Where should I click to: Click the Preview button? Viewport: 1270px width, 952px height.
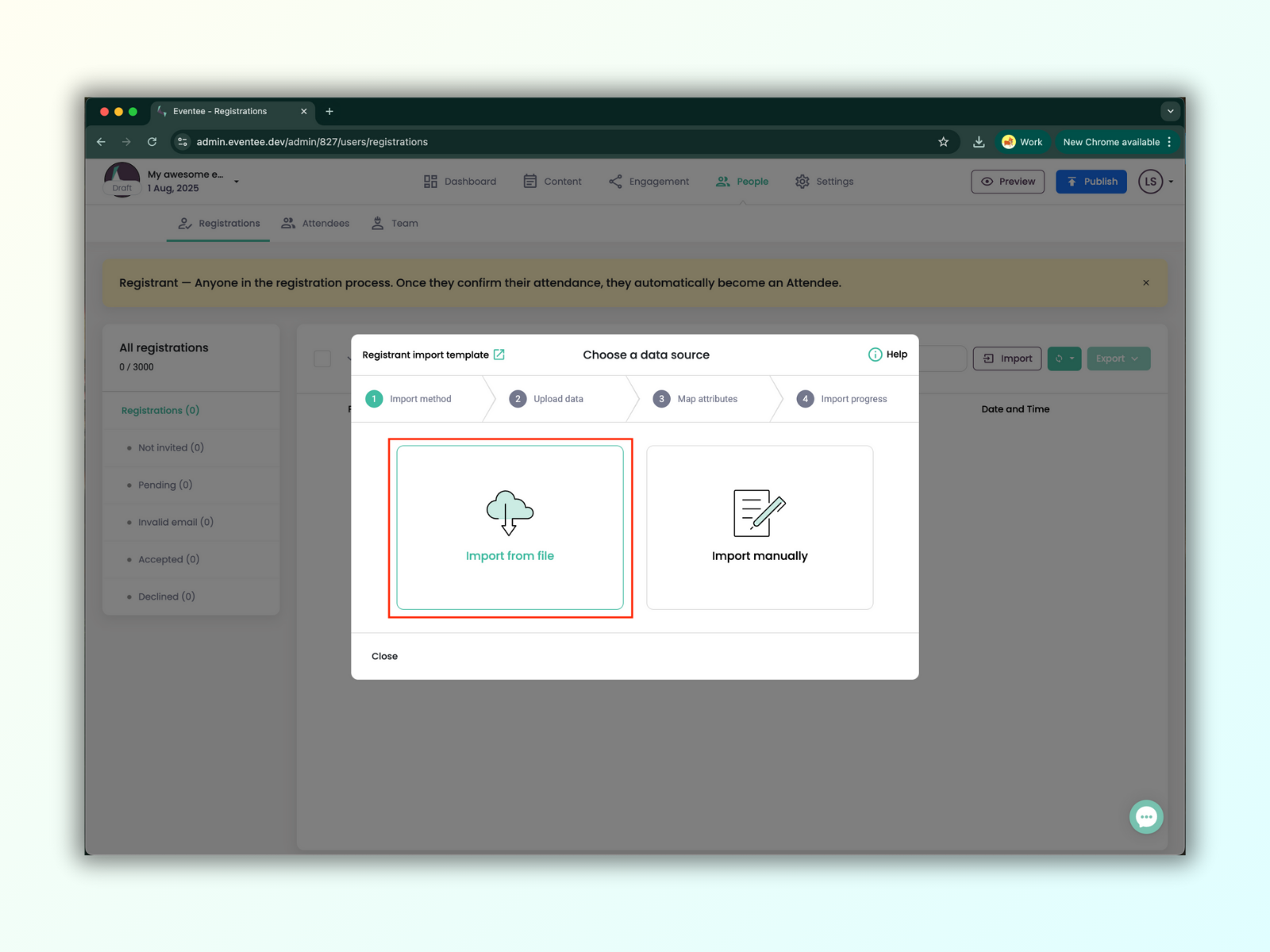coord(1008,182)
